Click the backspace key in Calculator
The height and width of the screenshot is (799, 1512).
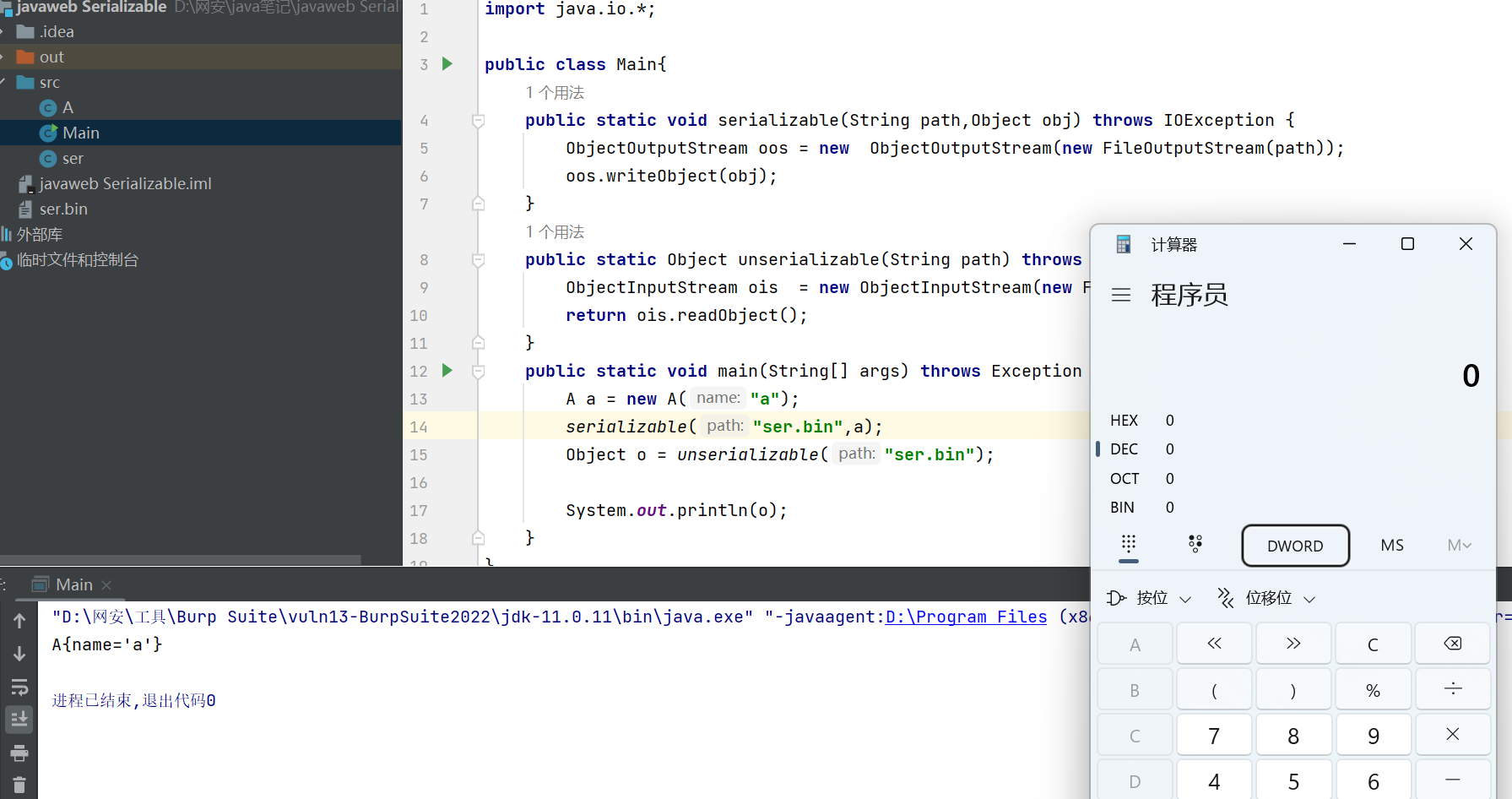pyautogui.click(x=1453, y=644)
